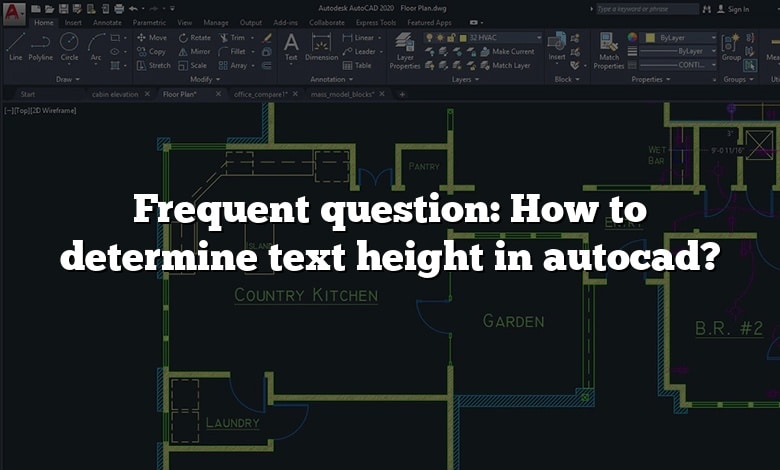Select the Line drawing tool
This screenshot has height=470, width=780.
pyautogui.click(x=15, y=46)
